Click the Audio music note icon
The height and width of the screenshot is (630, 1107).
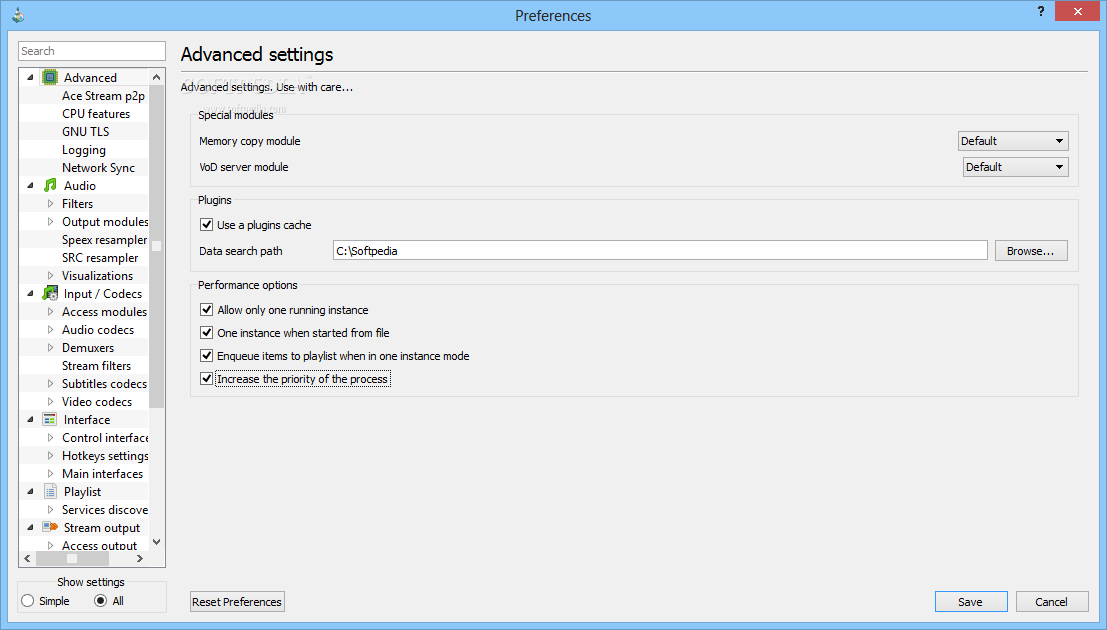(50, 185)
